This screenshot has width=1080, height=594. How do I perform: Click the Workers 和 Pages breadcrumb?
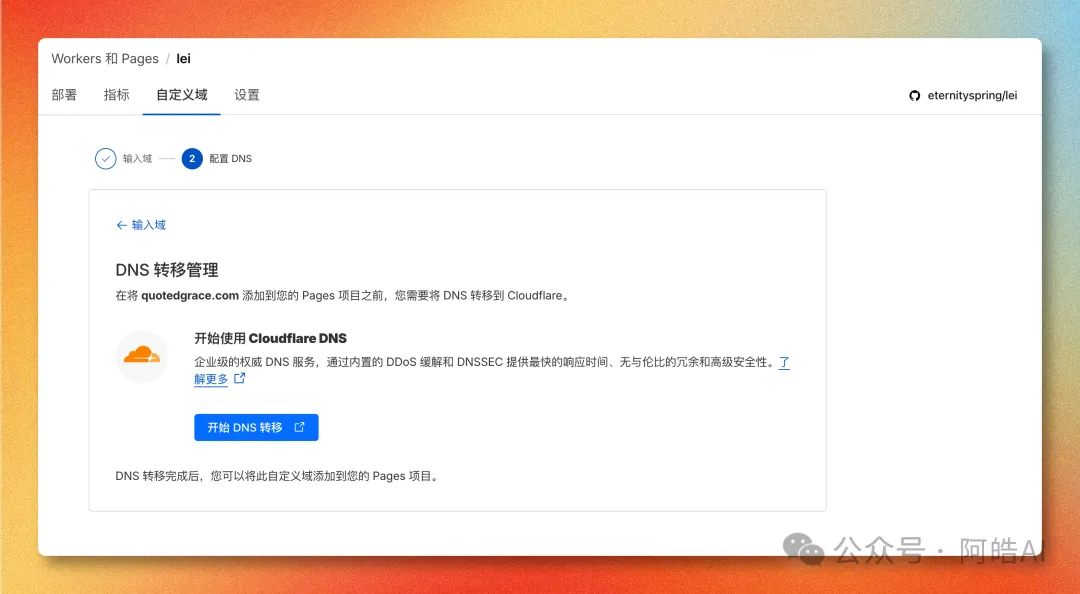[105, 59]
